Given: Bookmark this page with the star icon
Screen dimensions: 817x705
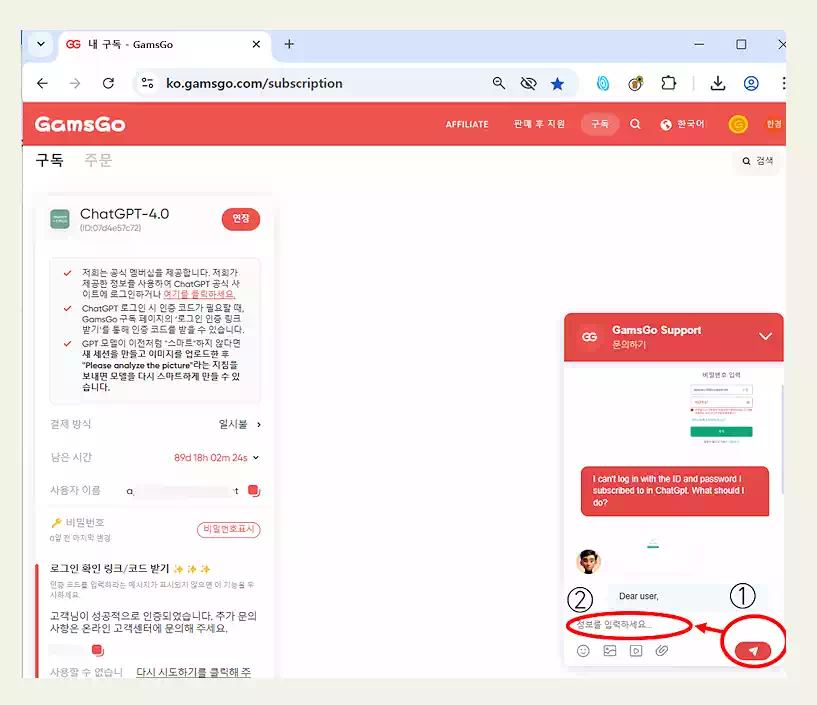Looking at the screenshot, I should click(558, 84).
